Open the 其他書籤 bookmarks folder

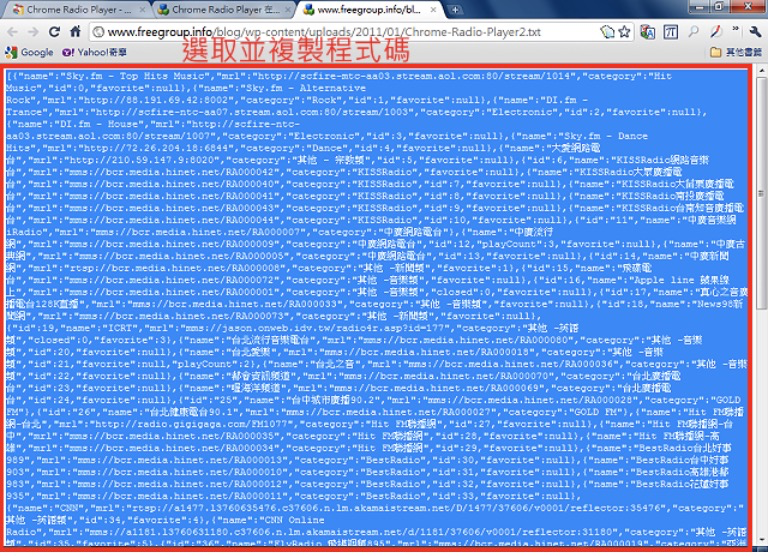coord(736,52)
